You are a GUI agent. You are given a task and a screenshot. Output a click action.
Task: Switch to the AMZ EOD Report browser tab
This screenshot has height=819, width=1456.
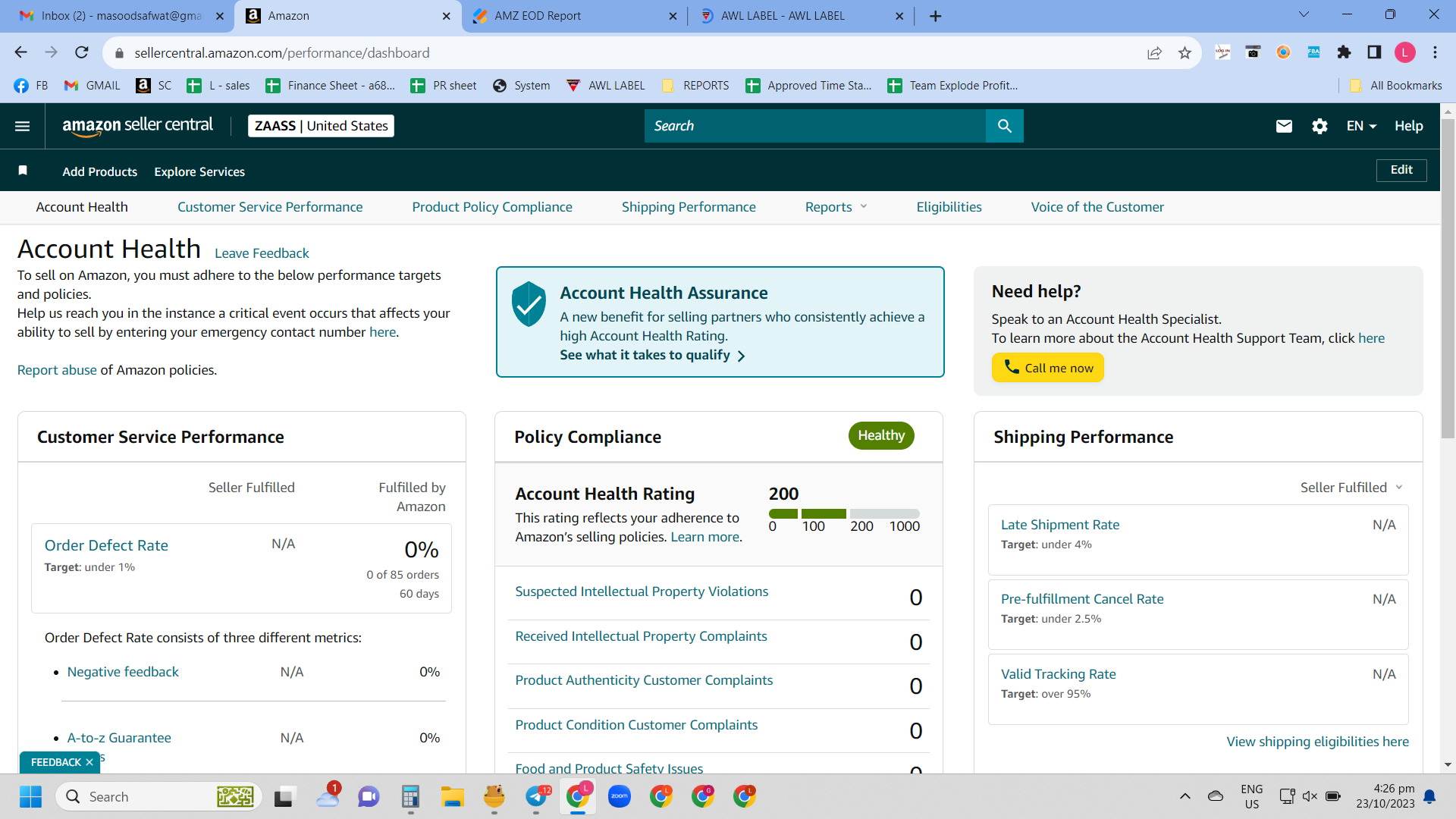(x=575, y=16)
